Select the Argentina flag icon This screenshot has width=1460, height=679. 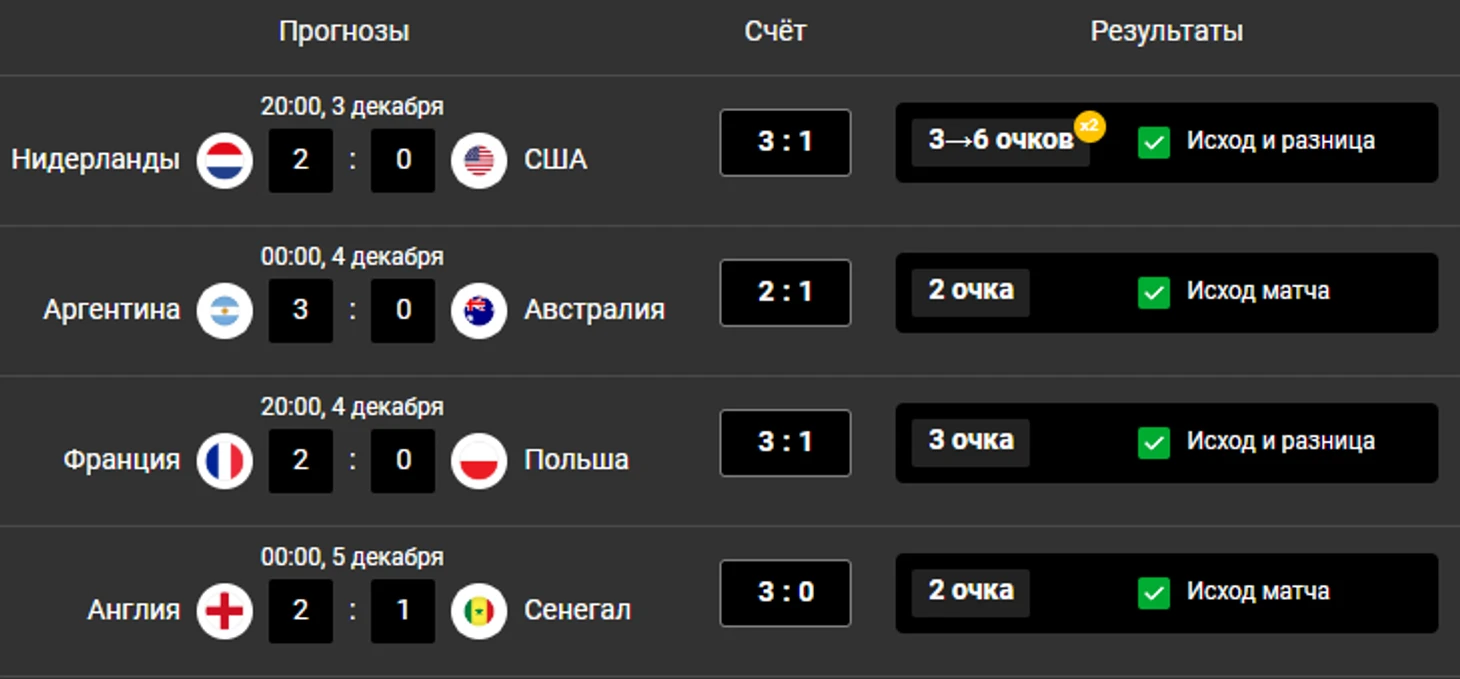click(x=225, y=310)
